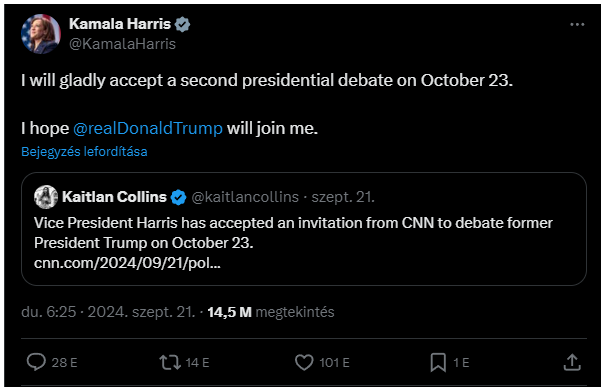Viewport: 605px width, 391px height.
Task: Click the Bejegyzés lefordítása translate link
Action: 84,151
